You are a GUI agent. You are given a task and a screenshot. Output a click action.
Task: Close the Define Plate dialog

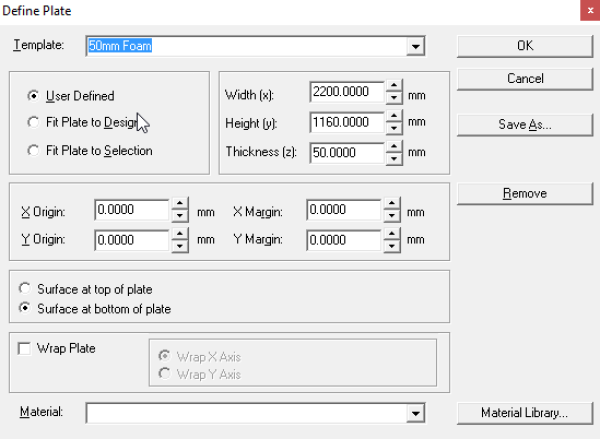coord(583,11)
